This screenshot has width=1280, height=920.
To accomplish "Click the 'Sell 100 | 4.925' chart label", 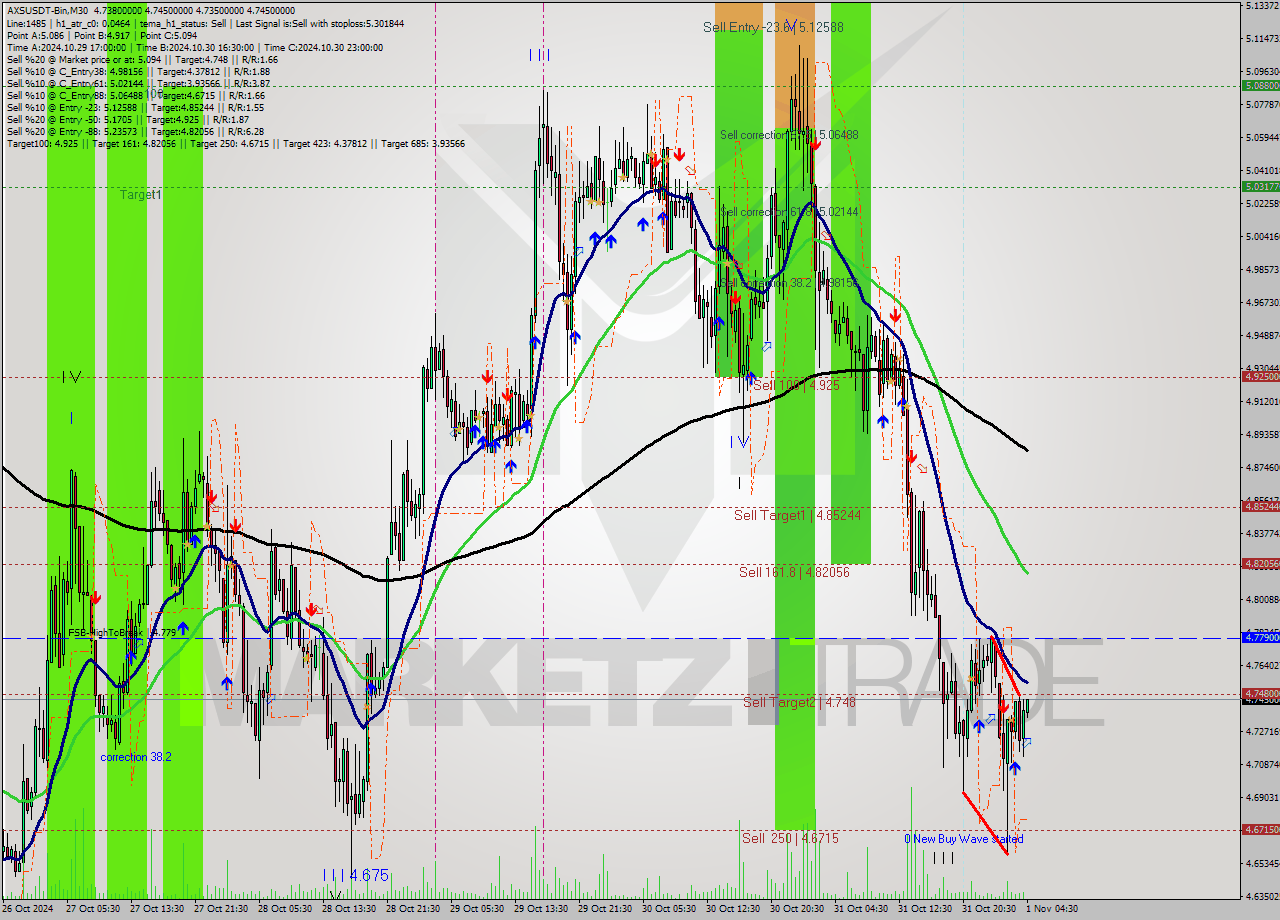I will 796,385.
